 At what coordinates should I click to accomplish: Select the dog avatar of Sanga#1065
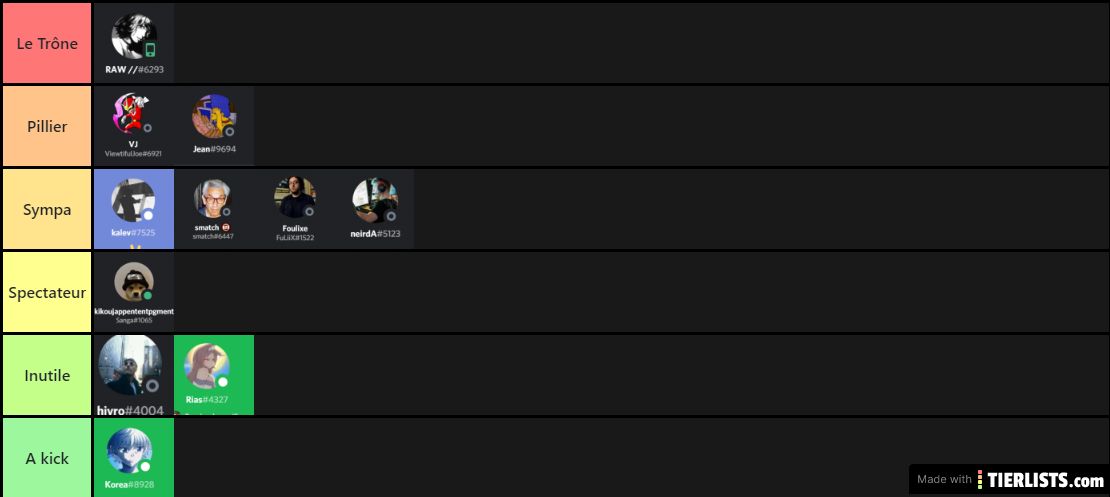pos(134,282)
